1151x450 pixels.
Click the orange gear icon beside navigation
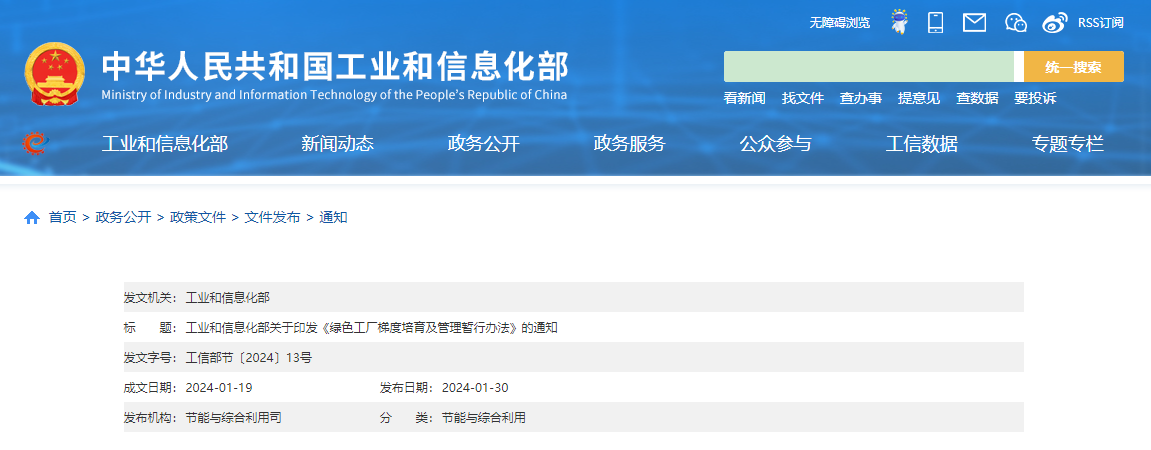35,144
